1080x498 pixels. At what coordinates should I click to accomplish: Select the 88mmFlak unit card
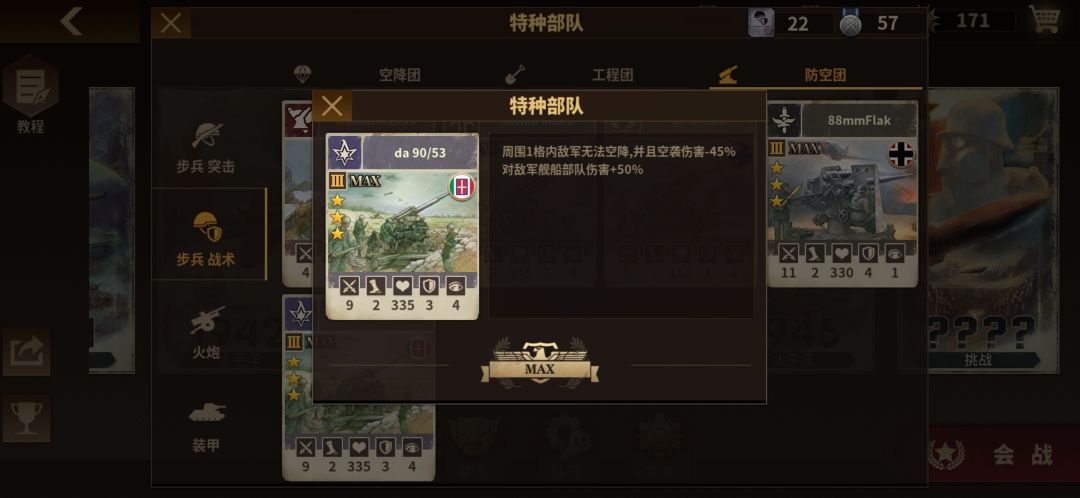(842, 194)
